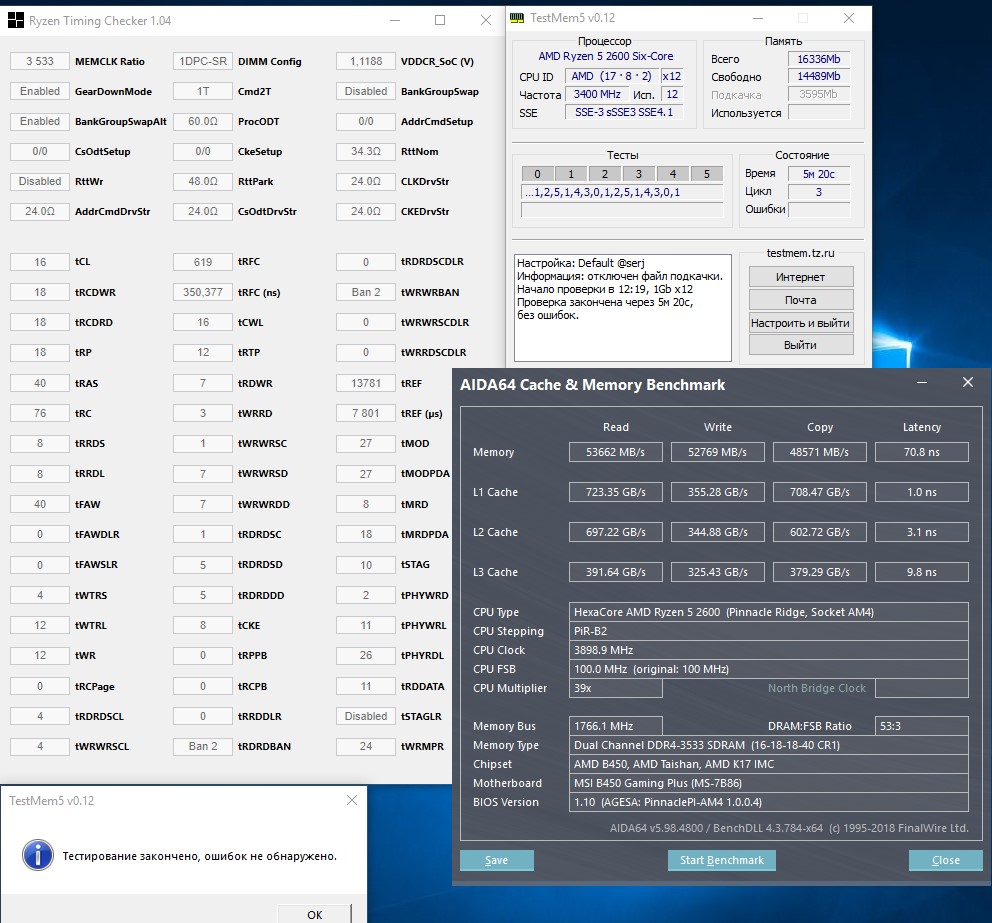The height and width of the screenshot is (923, 992).
Task: Click the tRC value 76
Action: (x=40, y=413)
